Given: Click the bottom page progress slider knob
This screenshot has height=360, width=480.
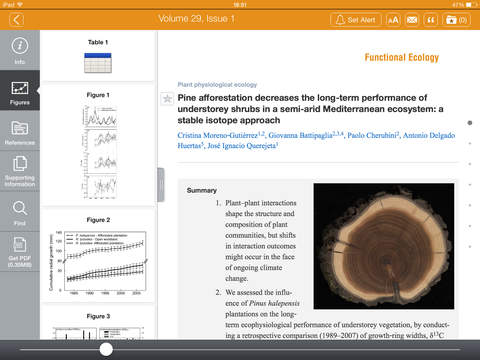Looking at the screenshot, I should [106, 349].
